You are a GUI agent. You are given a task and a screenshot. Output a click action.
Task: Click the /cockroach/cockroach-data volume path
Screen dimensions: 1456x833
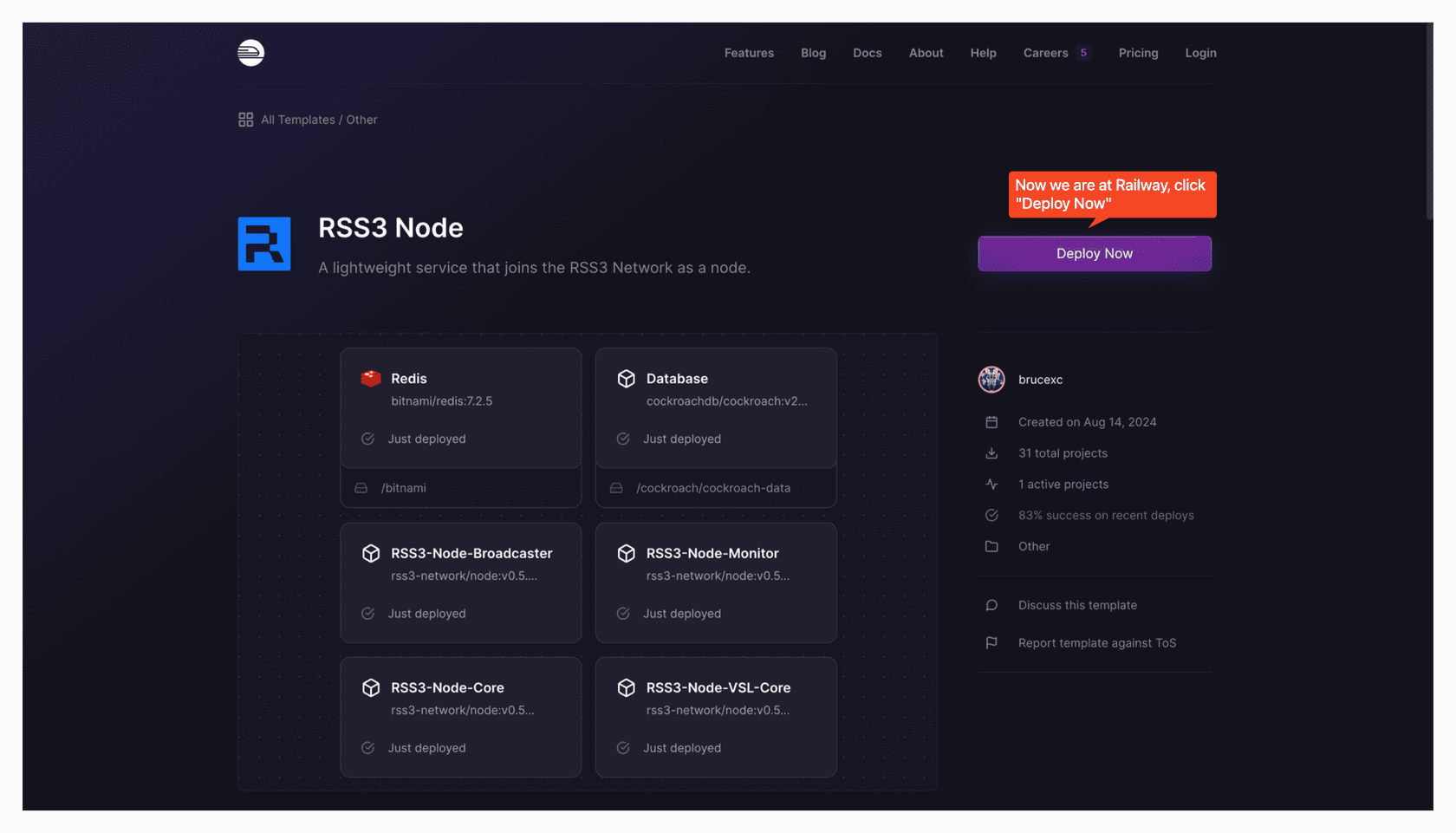point(713,488)
